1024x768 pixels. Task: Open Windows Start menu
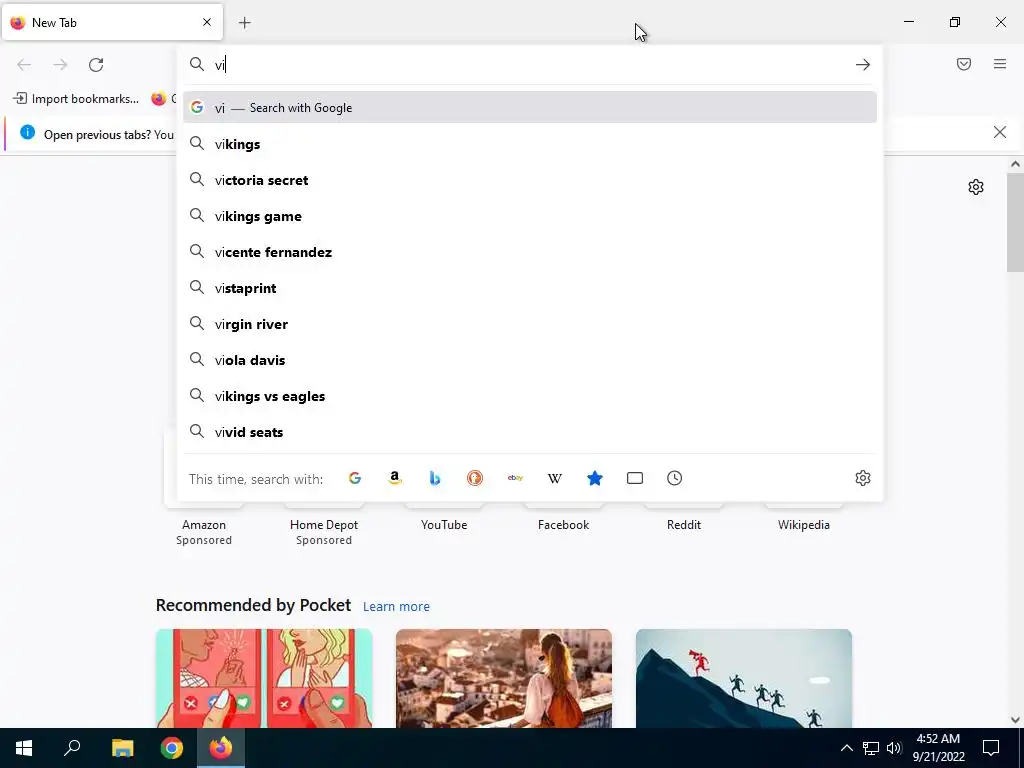pyautogui.click(x=24, y=748)
